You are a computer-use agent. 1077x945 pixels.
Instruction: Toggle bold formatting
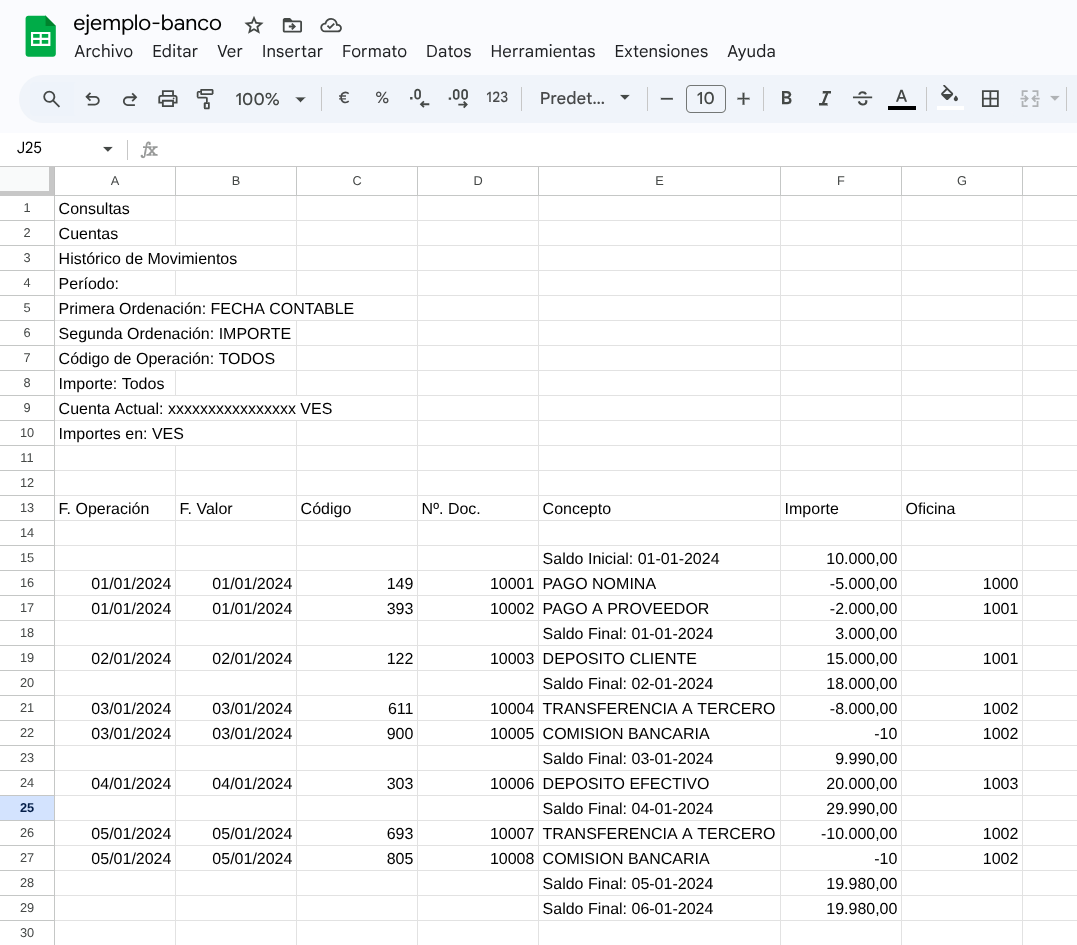(x=786, y=99)
